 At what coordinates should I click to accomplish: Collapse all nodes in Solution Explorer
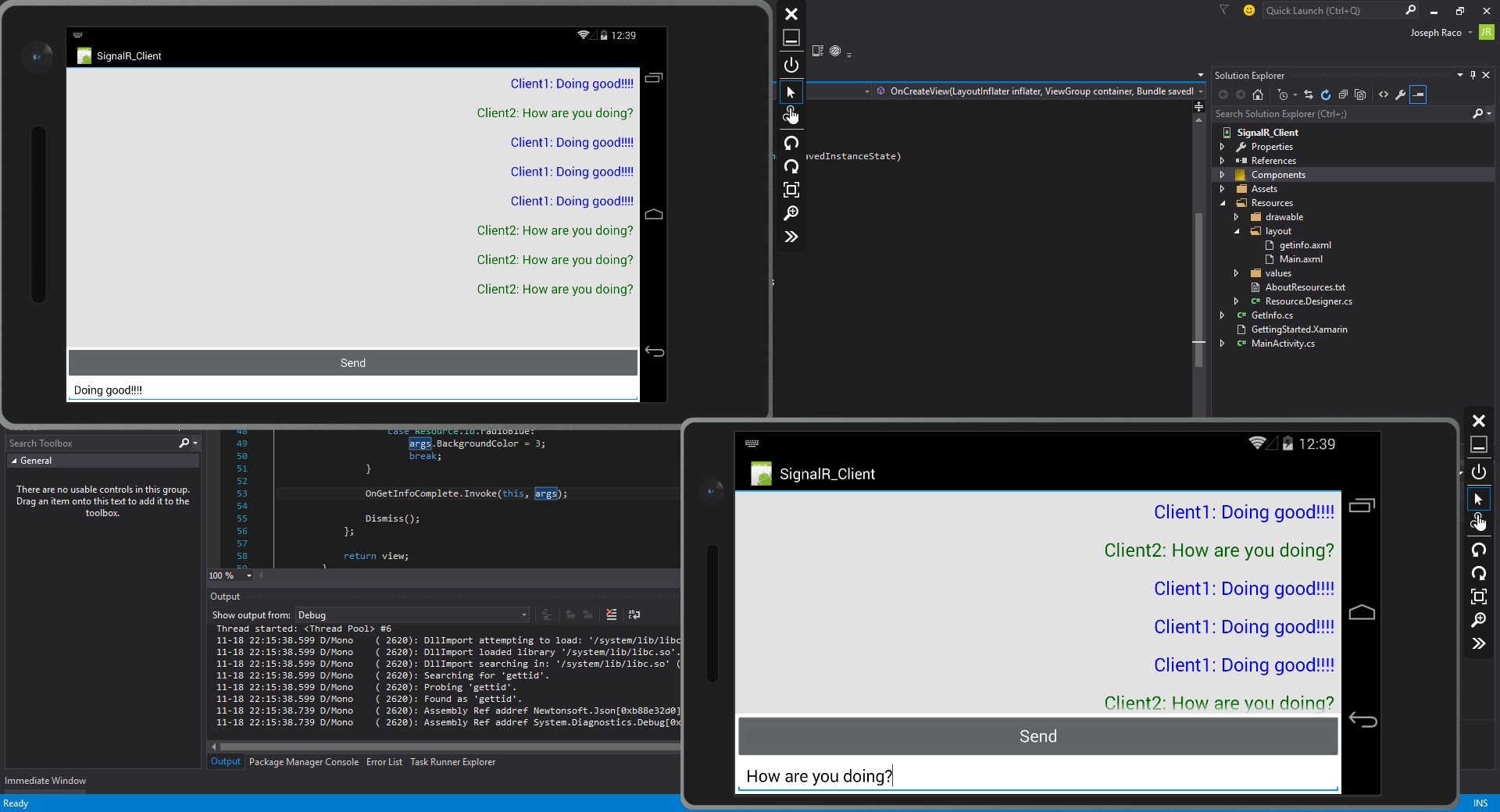pyautogui.click(x=1343, y=94)
